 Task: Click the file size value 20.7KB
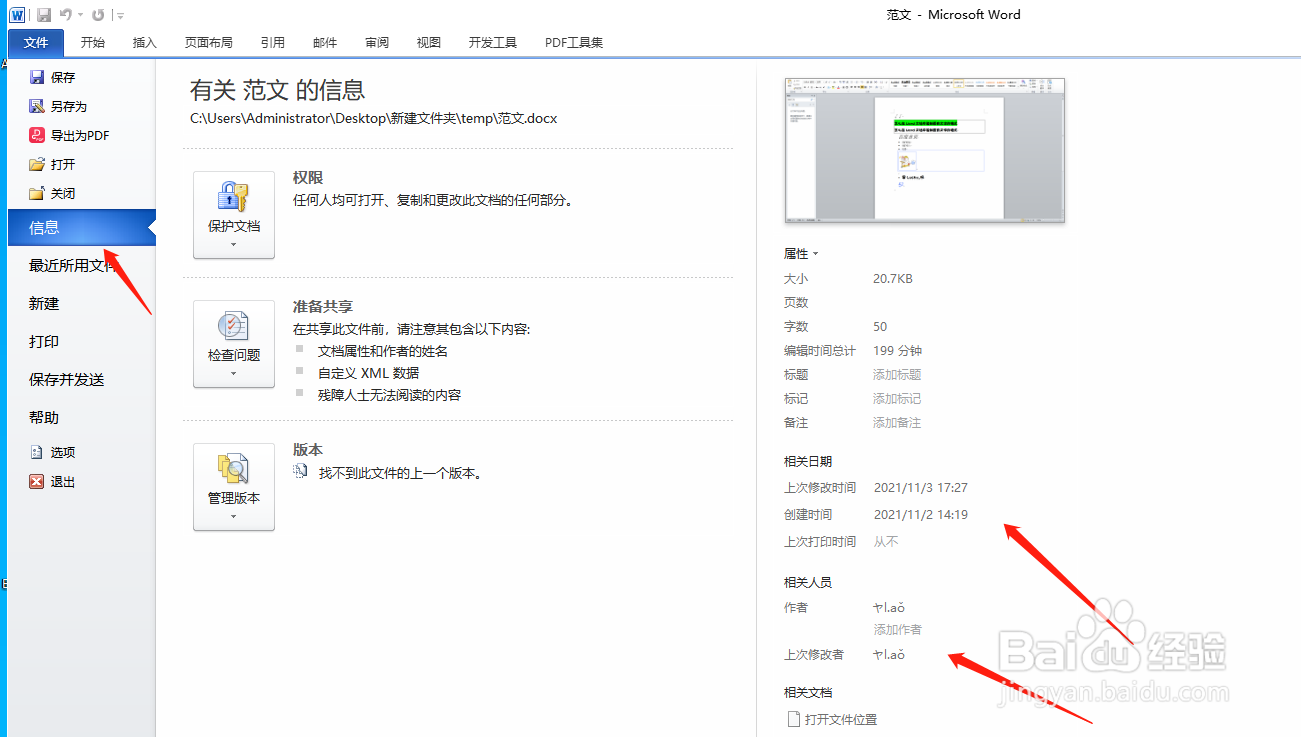893,279
